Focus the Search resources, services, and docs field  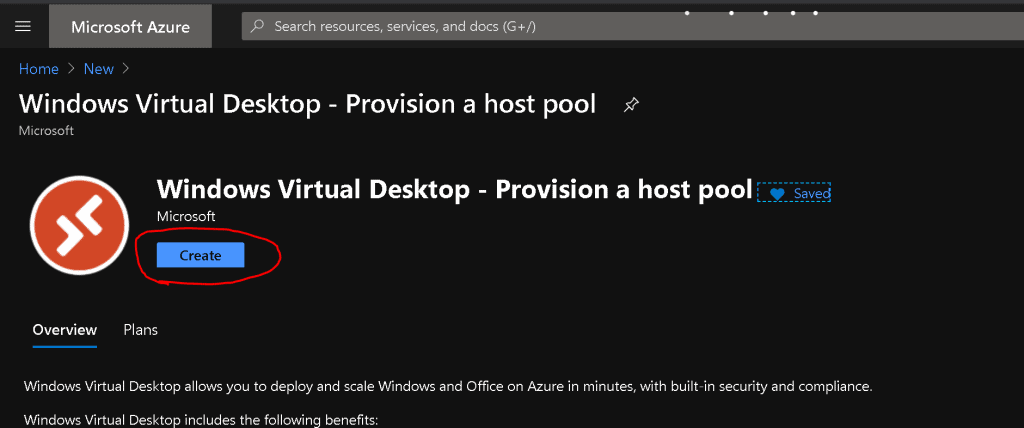click(x=632, y=27)
